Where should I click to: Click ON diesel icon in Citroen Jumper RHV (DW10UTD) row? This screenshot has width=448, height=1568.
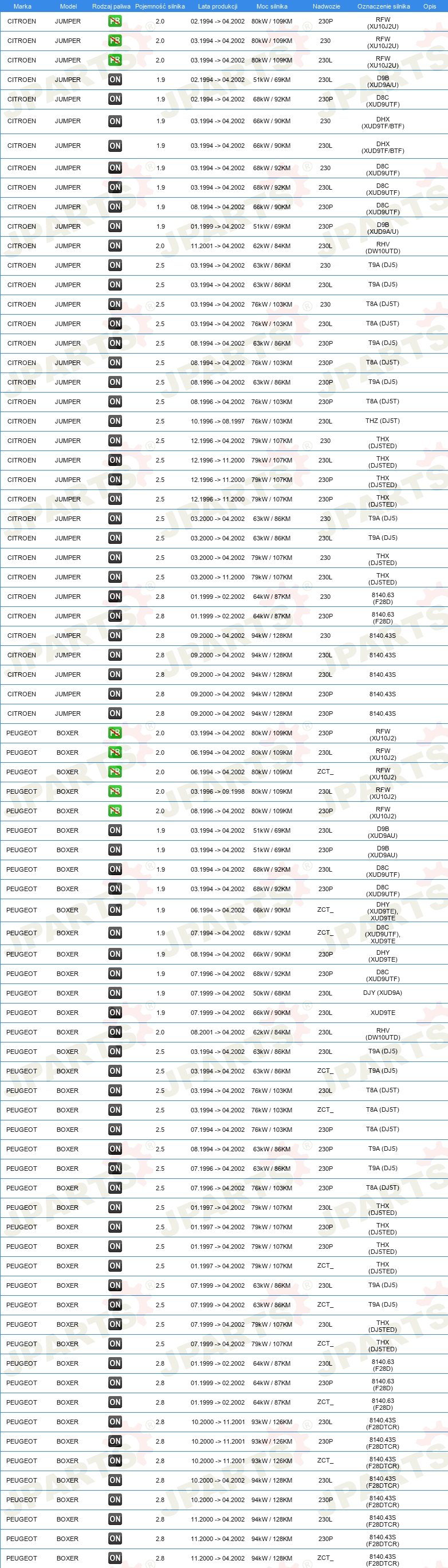[115, 246]
